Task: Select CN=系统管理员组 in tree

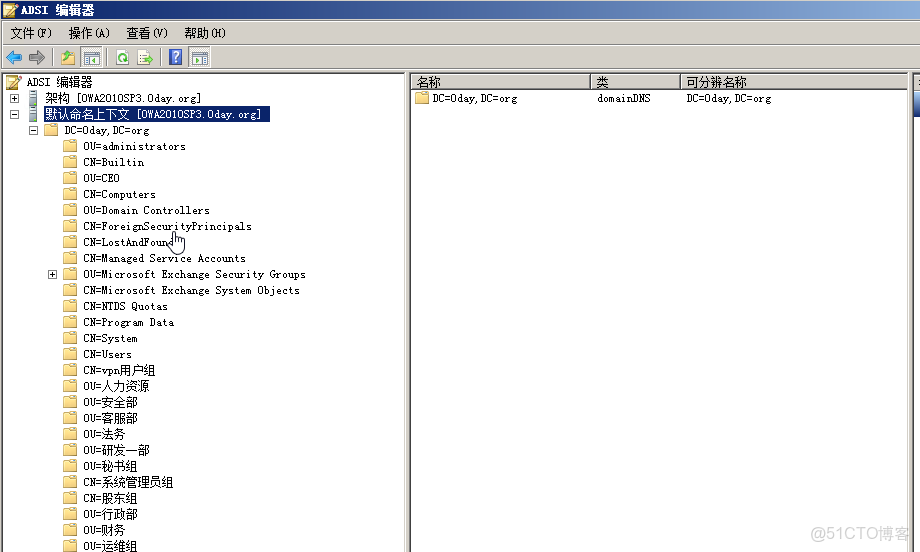Action: (x=128, y=482)
